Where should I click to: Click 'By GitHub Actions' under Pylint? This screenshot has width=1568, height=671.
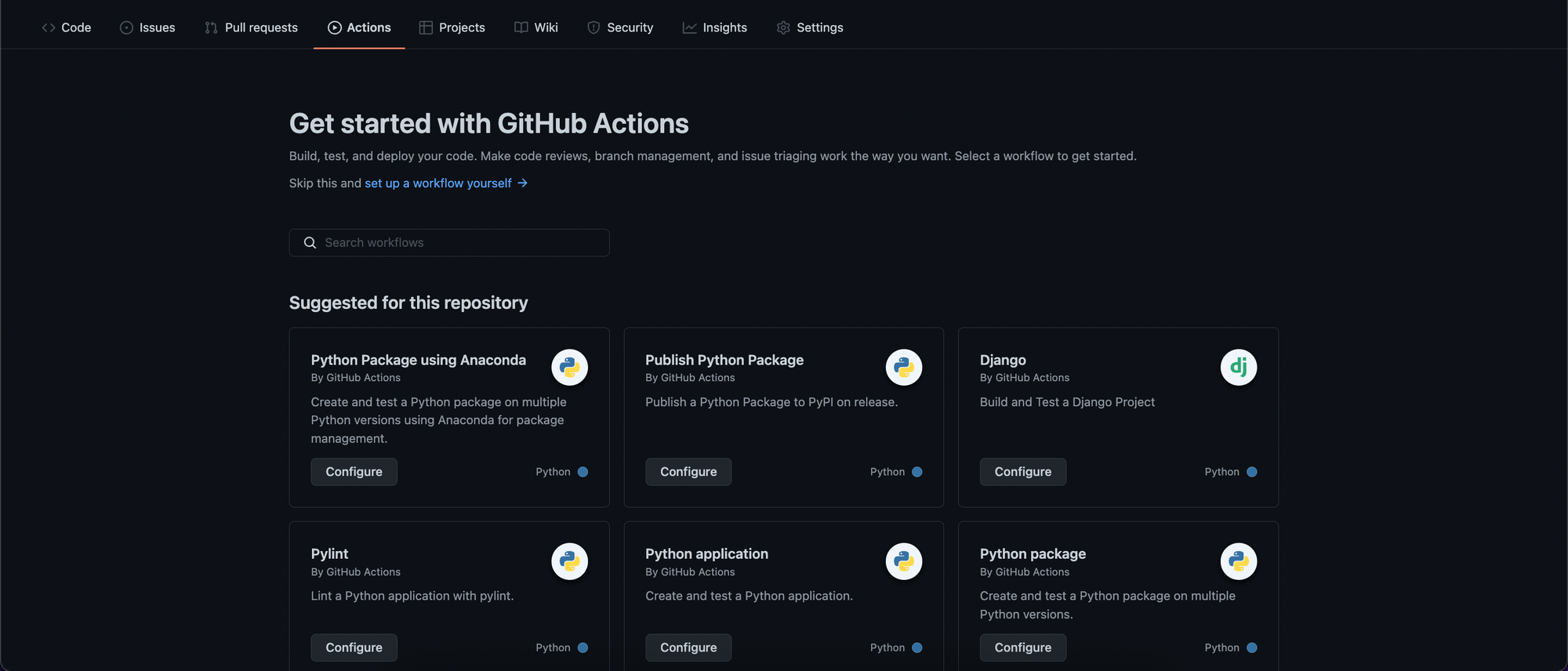tap(356, 572)
